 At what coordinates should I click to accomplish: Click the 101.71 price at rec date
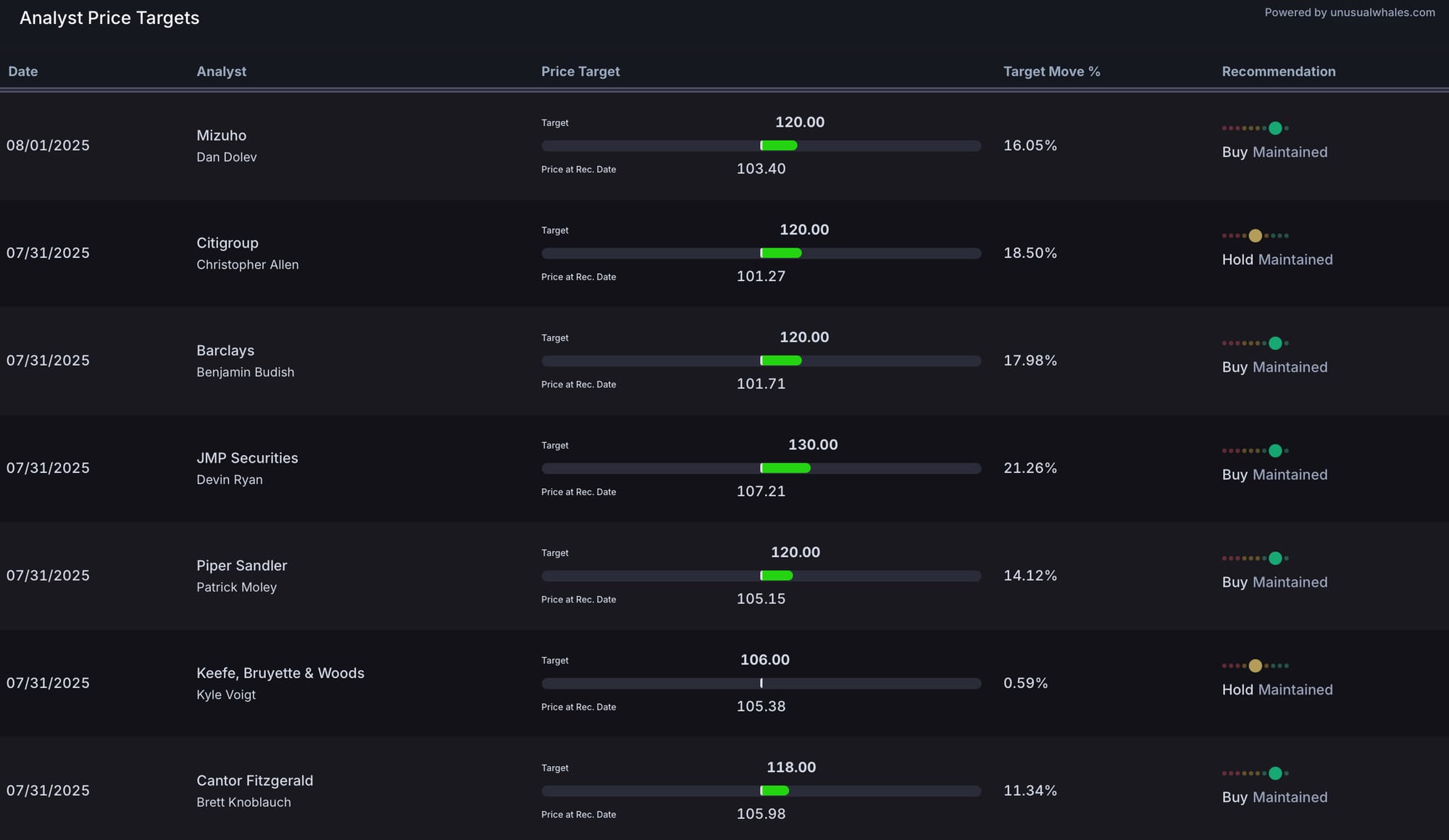tap(761, 384)
